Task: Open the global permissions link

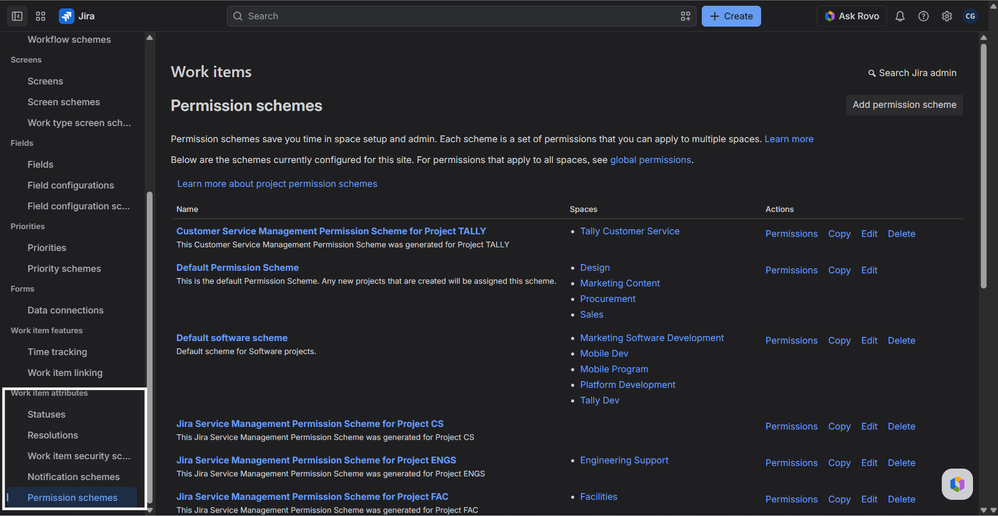Action: (x=650, y=160)
